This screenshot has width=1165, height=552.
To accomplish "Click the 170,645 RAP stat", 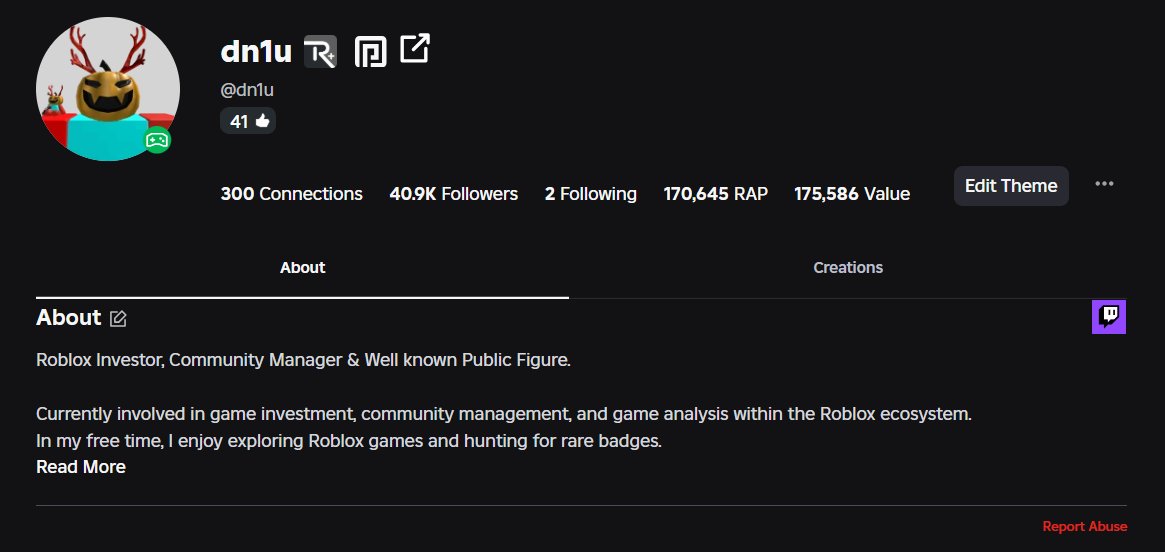I will coord(715,194).
